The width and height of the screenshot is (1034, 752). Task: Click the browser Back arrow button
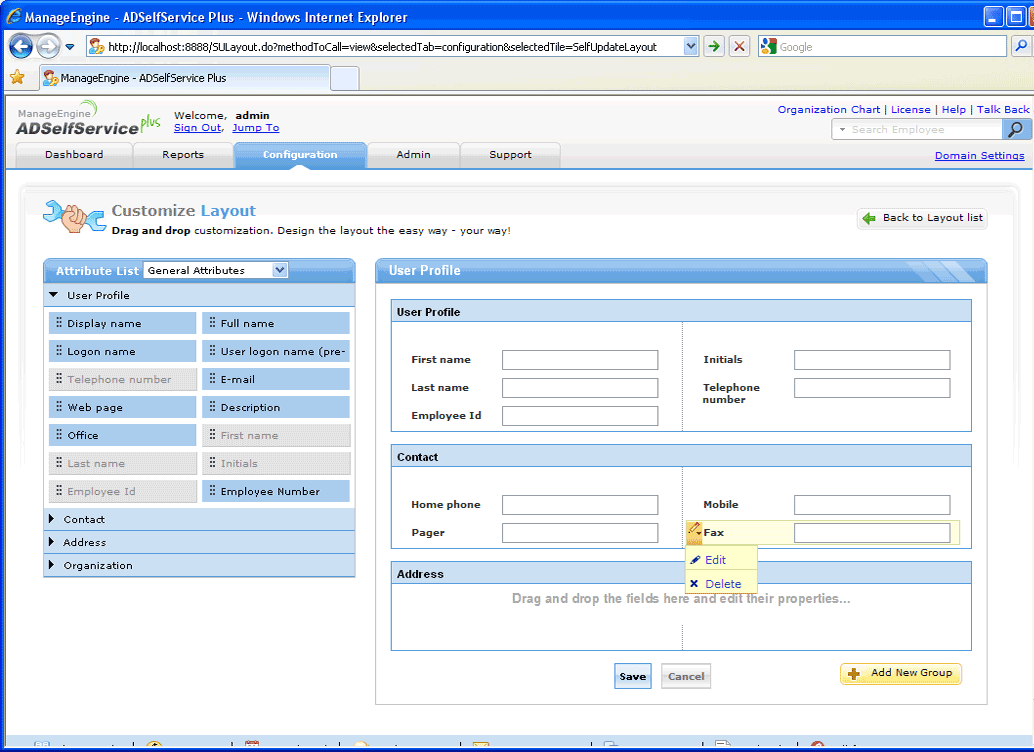coord(21,46)
